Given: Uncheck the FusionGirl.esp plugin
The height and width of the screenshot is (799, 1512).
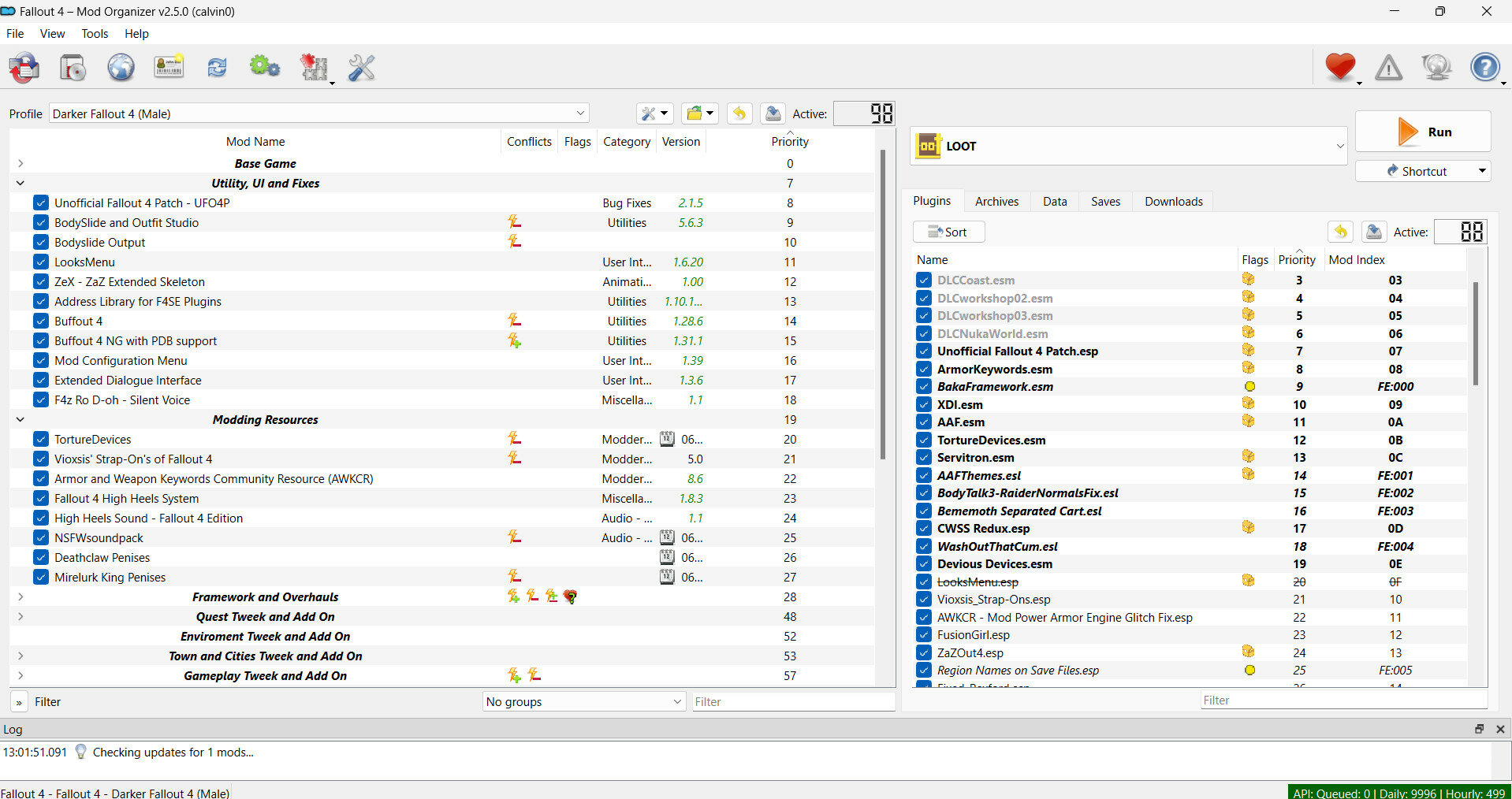Looking at the screenshot, I should click(x=924, y=634).
